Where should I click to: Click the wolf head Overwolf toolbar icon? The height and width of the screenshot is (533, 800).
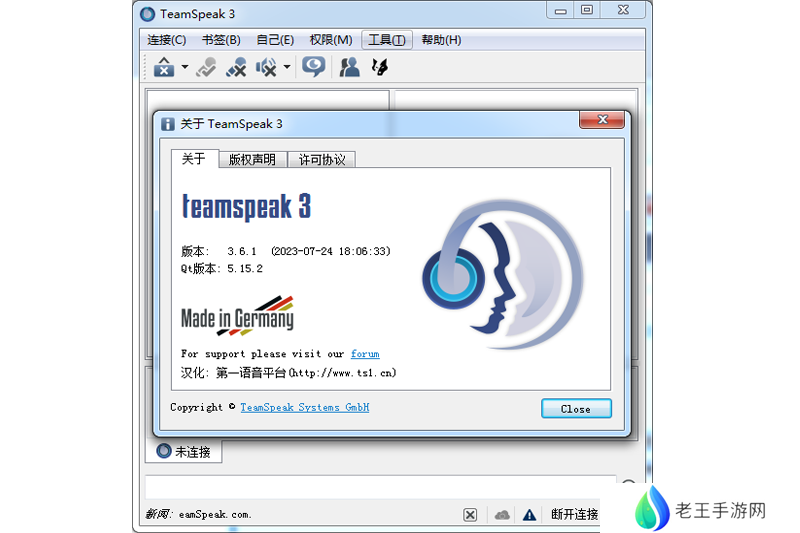[x=380, y=67]
